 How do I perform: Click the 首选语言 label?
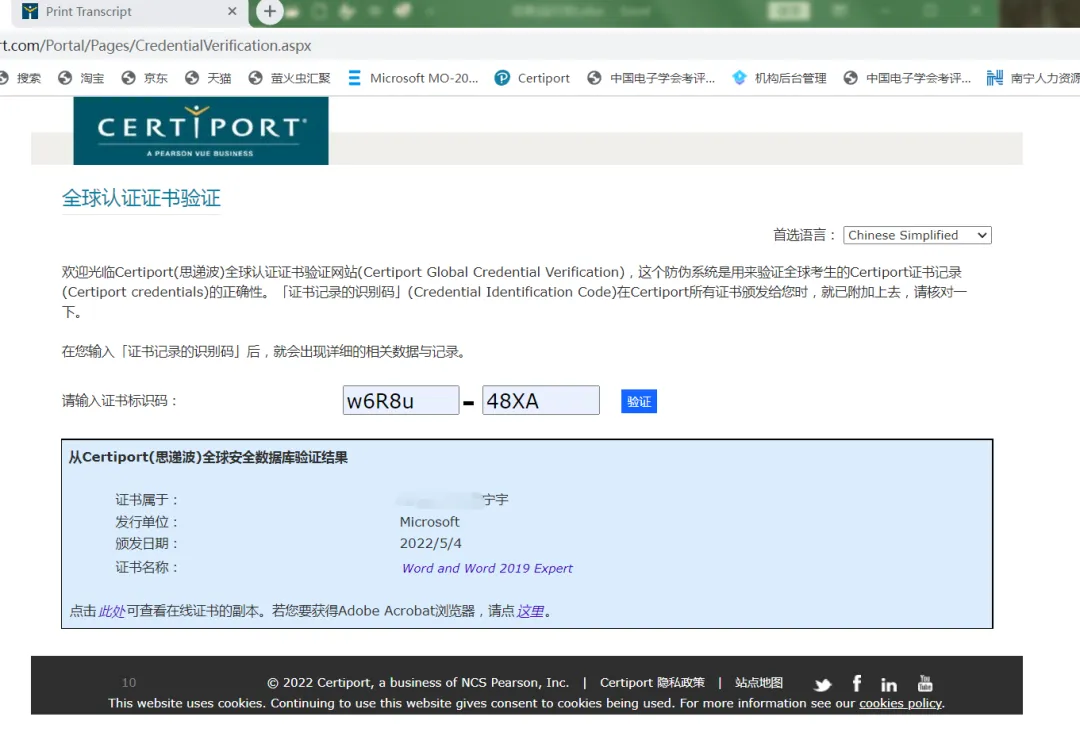804,236
